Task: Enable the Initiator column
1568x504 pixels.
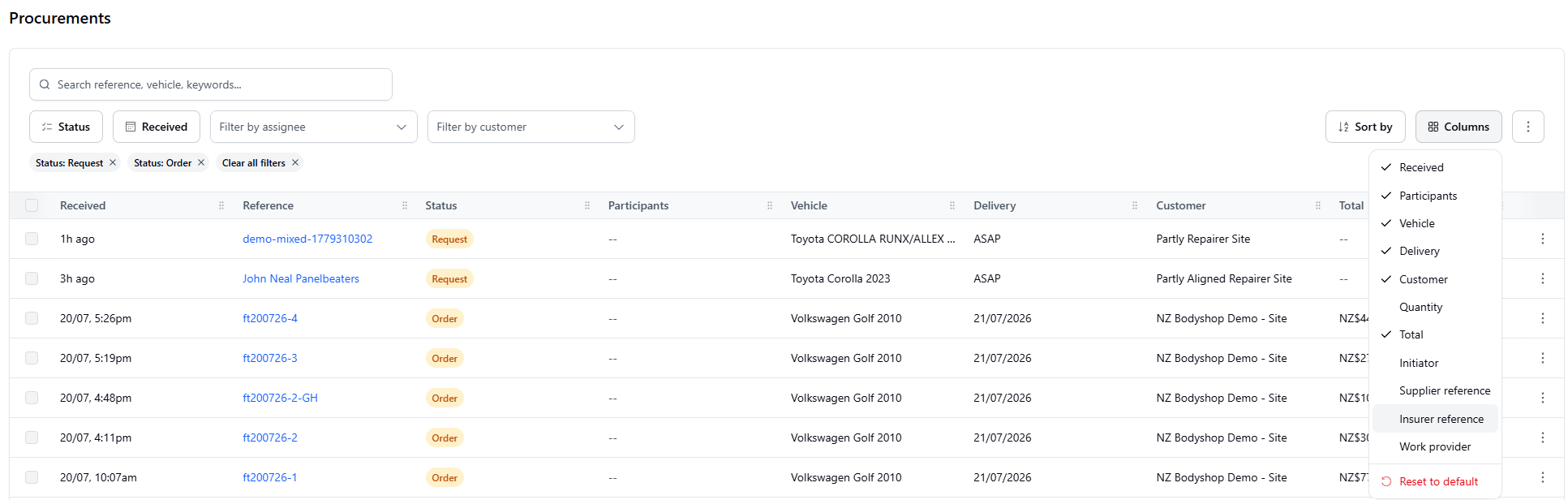Action: (1435, 363)
